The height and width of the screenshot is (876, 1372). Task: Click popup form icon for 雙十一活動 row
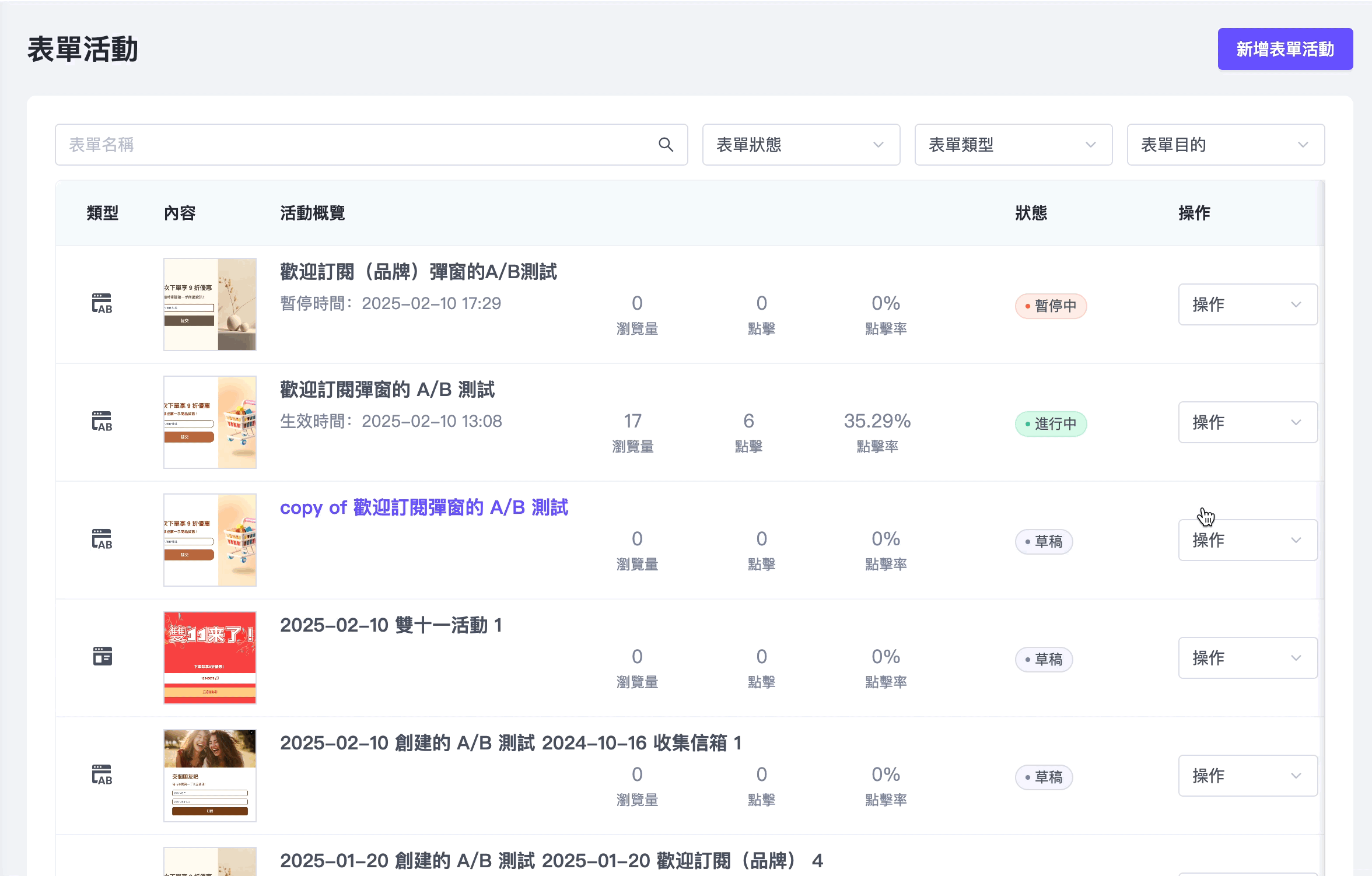click(x=102, y=657)
